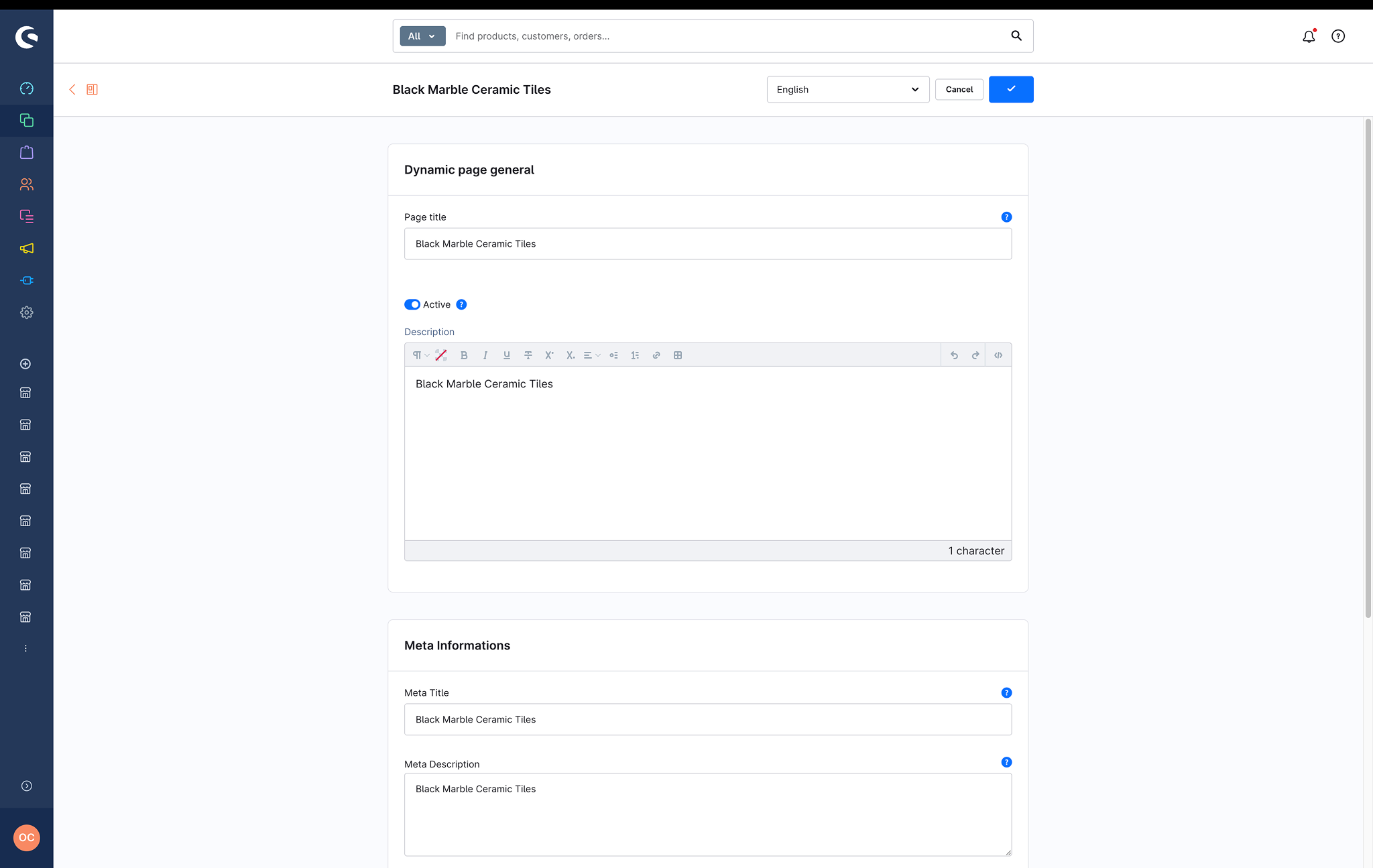The width and height of the screenshot is (1373, 868).
Task: Open the Orders bag sidebar icon
Action: pyautogui.click(x=26, y=153)
